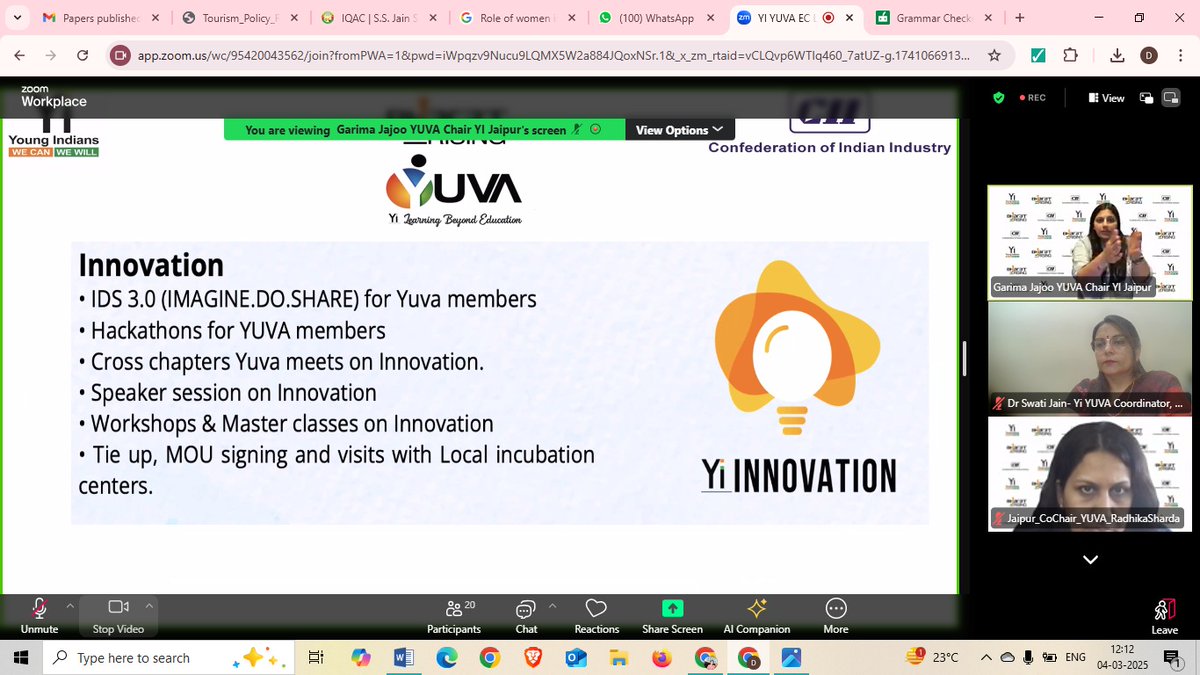The width and height of the screenshot is (1200, 675).
Task: Click the address bar URL
Action: pyautogui.click(x=552, y=56)
